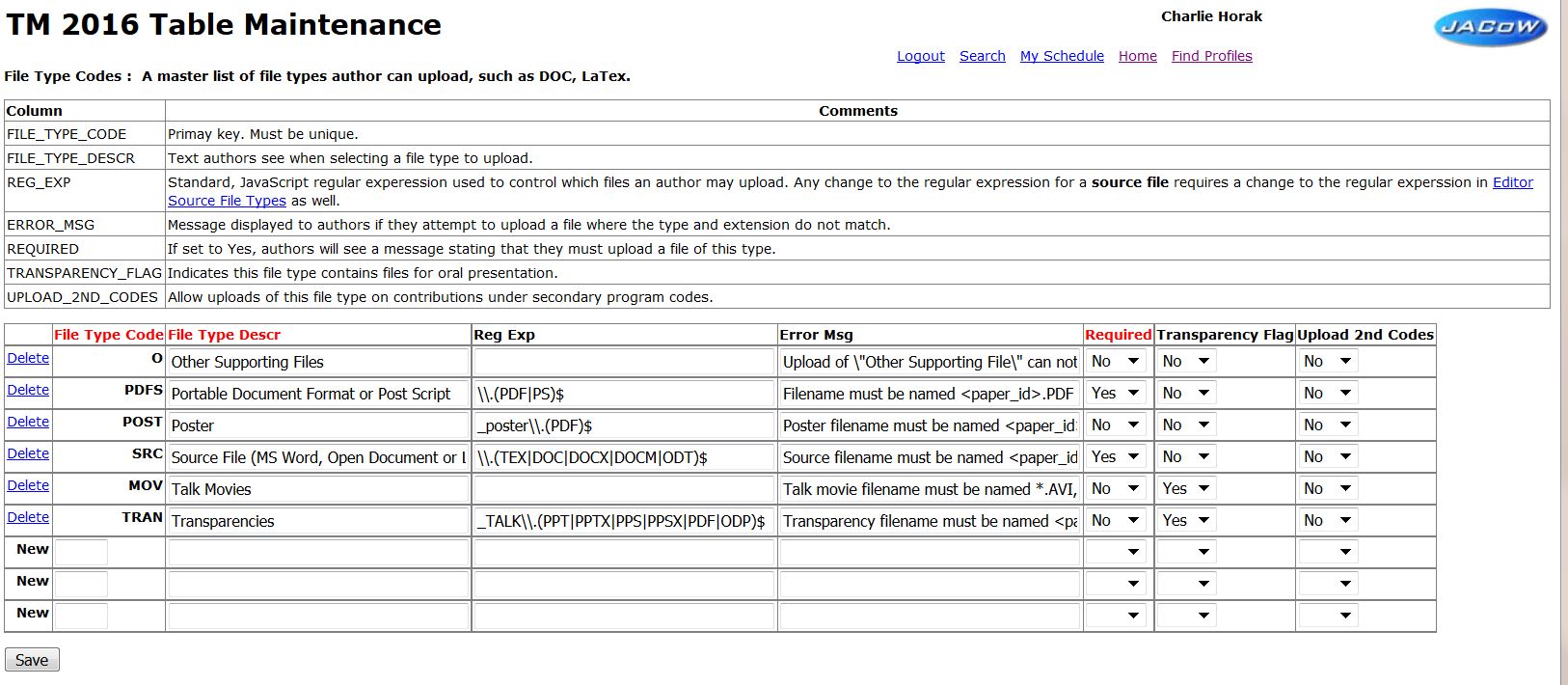This screenshot has height=685, width=1568.
Task: Edit the Poster filename error message field
Action: pos(930,425)
